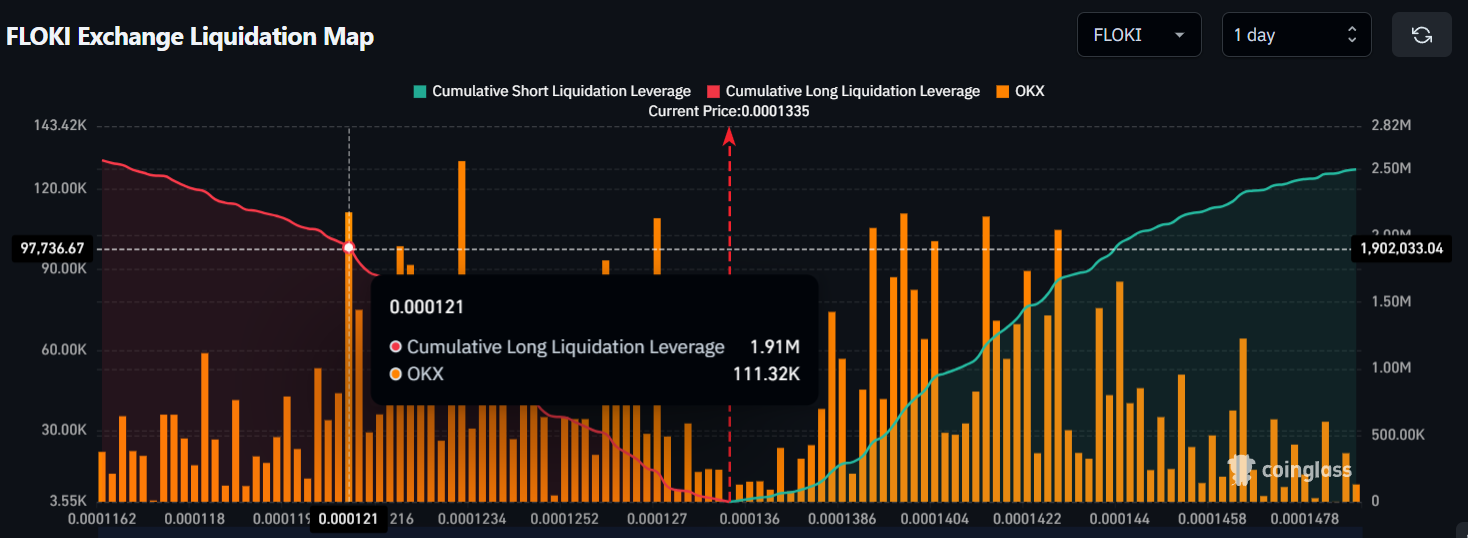Click the green short liquidation legend swatch
Image resolution: width=1468 pixels, height=538 pixels.
pyautogui.click(x=420, y=91)
